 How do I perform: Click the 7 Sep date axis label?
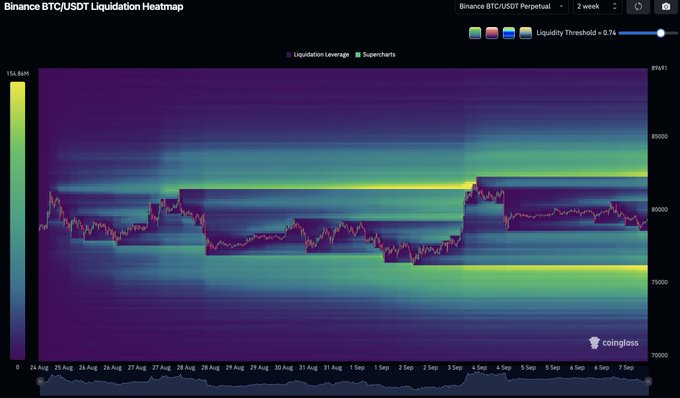pyautogui.click(x=626, y=368)
